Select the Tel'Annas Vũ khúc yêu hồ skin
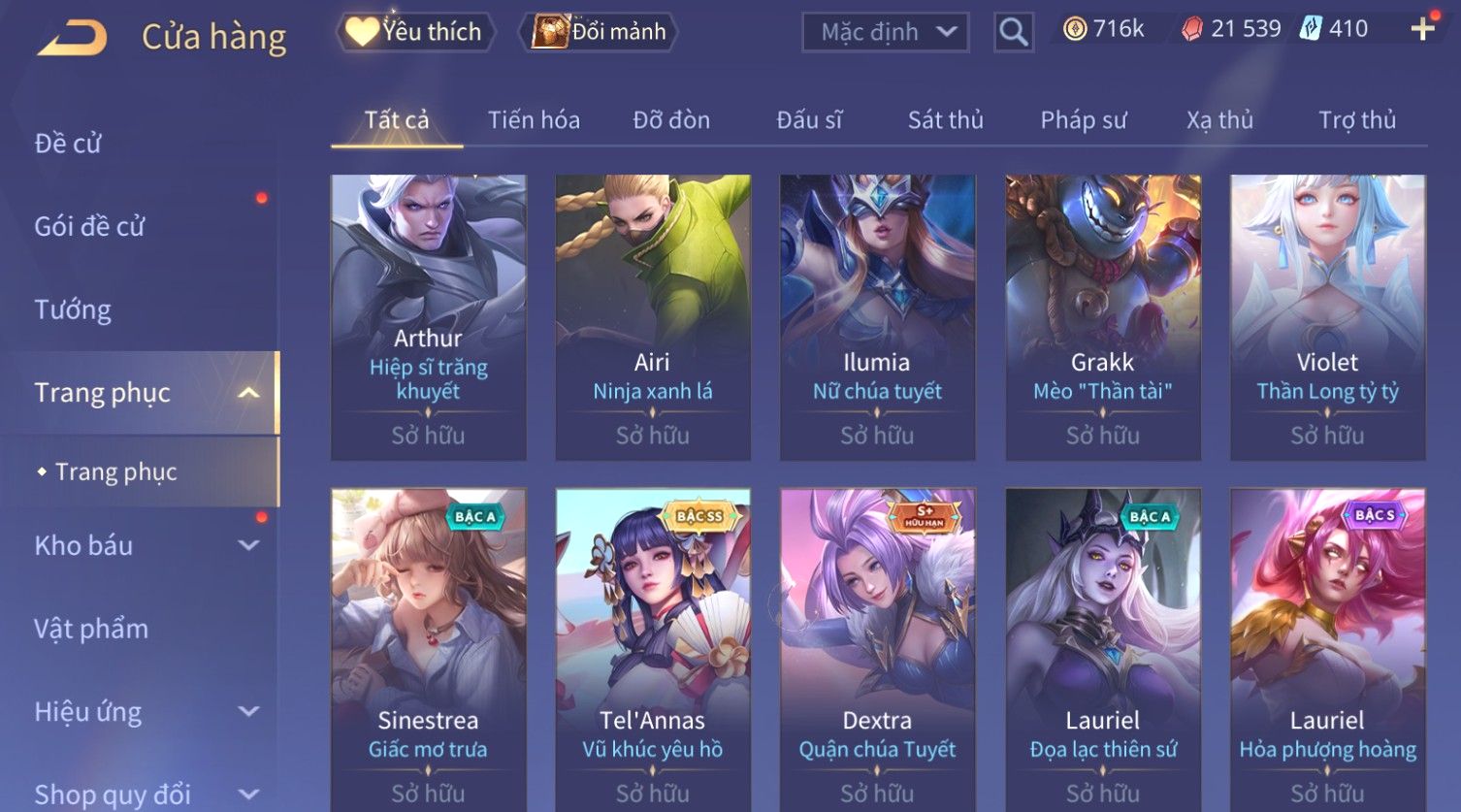The image size is (1461, 812). (653, 650)
